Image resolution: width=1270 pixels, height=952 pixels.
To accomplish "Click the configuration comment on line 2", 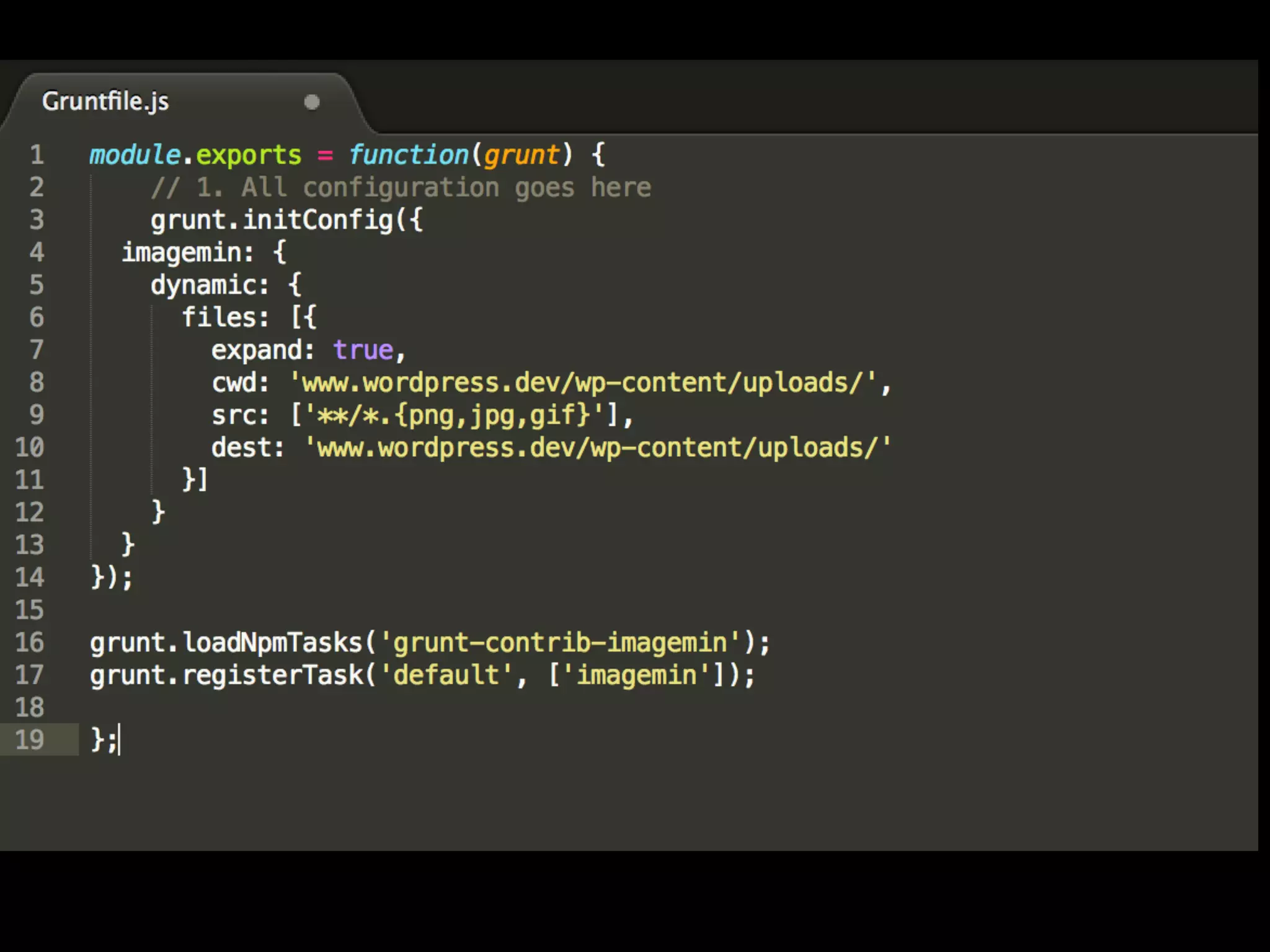I will click(x=401, y=188).
